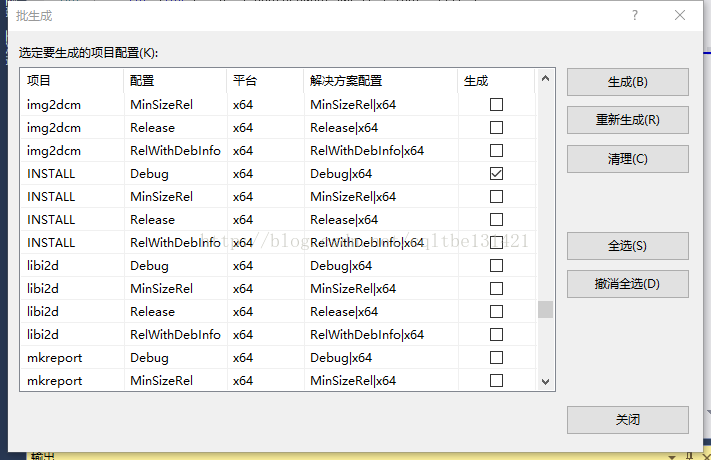The image size is (711, 460).
Task: Click the list scrollbar thumb
Action: pos(545,310)
